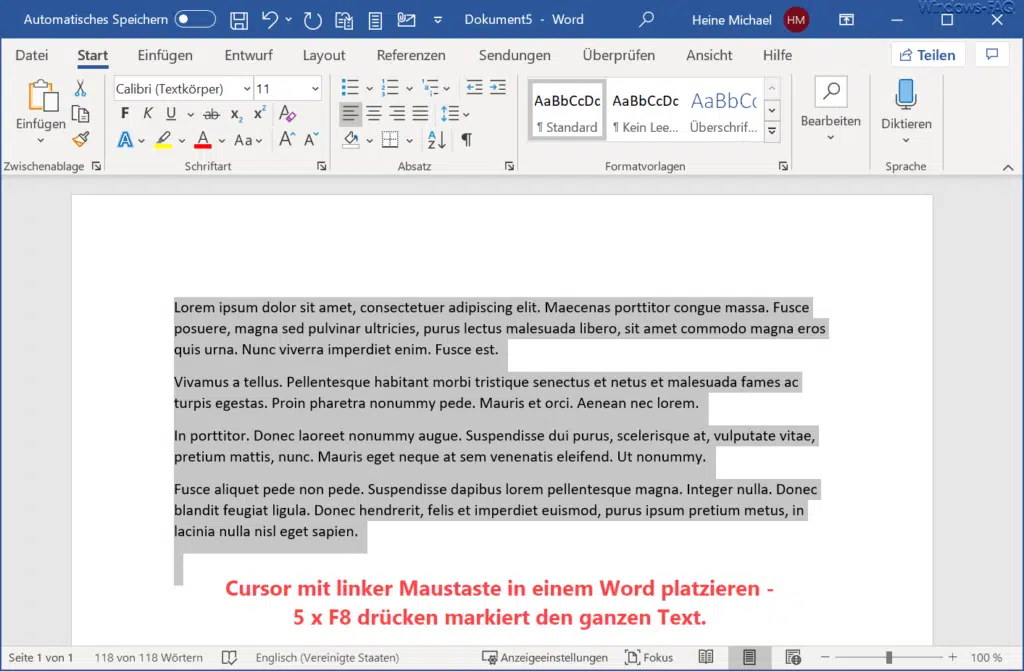Screen dimensions: 1024x671
Task: Switch to the Einfügen ribbon tab
Action: point(164,55)
